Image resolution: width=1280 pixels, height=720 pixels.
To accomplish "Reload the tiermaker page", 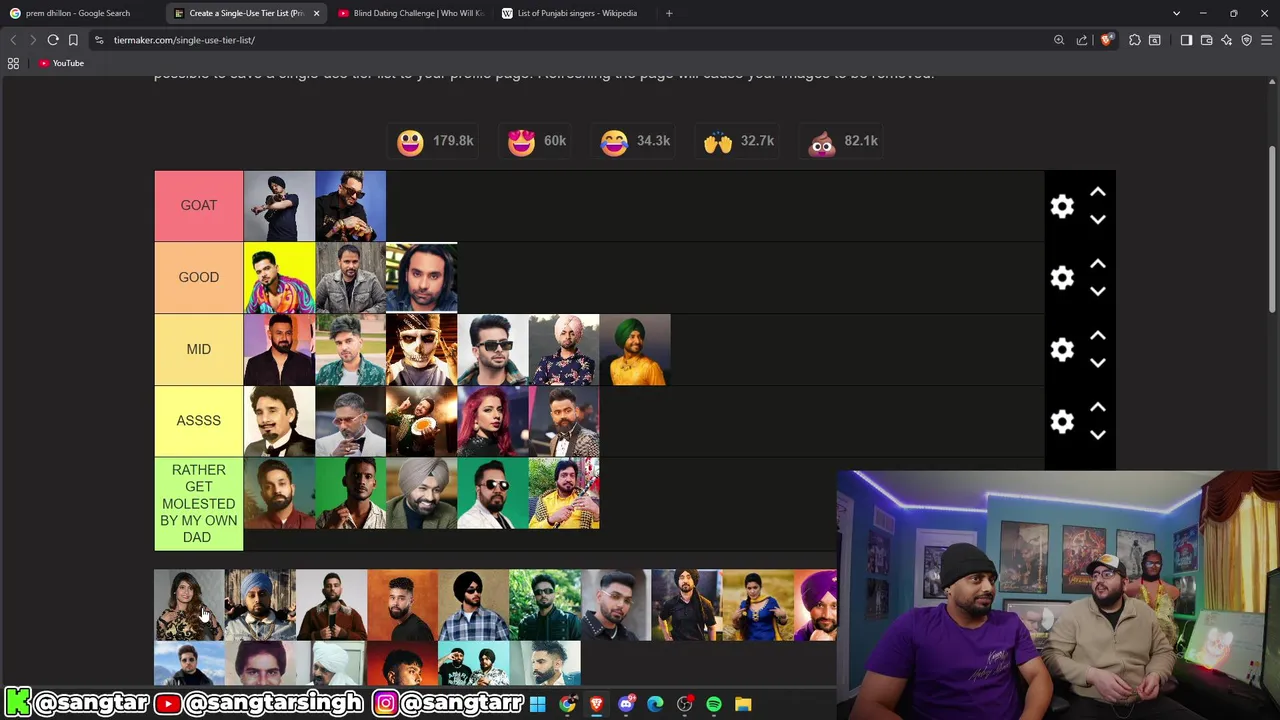I will tap(53, 40).
